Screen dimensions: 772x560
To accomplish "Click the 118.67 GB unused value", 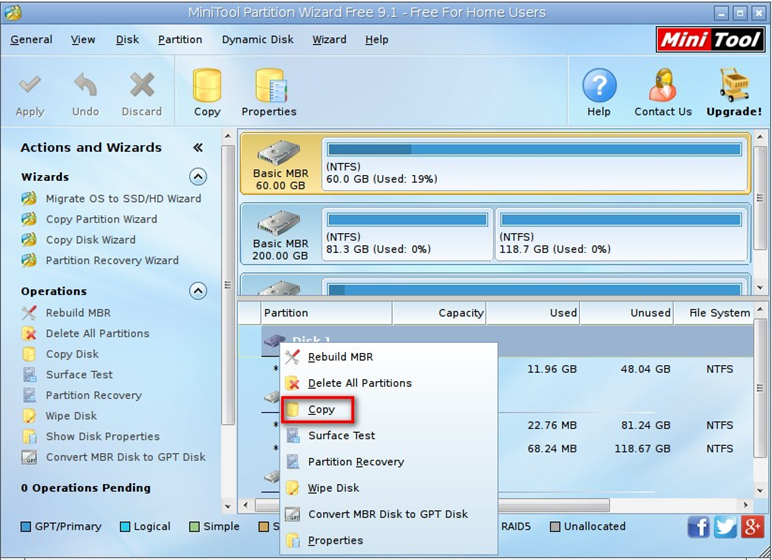I will tap(642, 449).
